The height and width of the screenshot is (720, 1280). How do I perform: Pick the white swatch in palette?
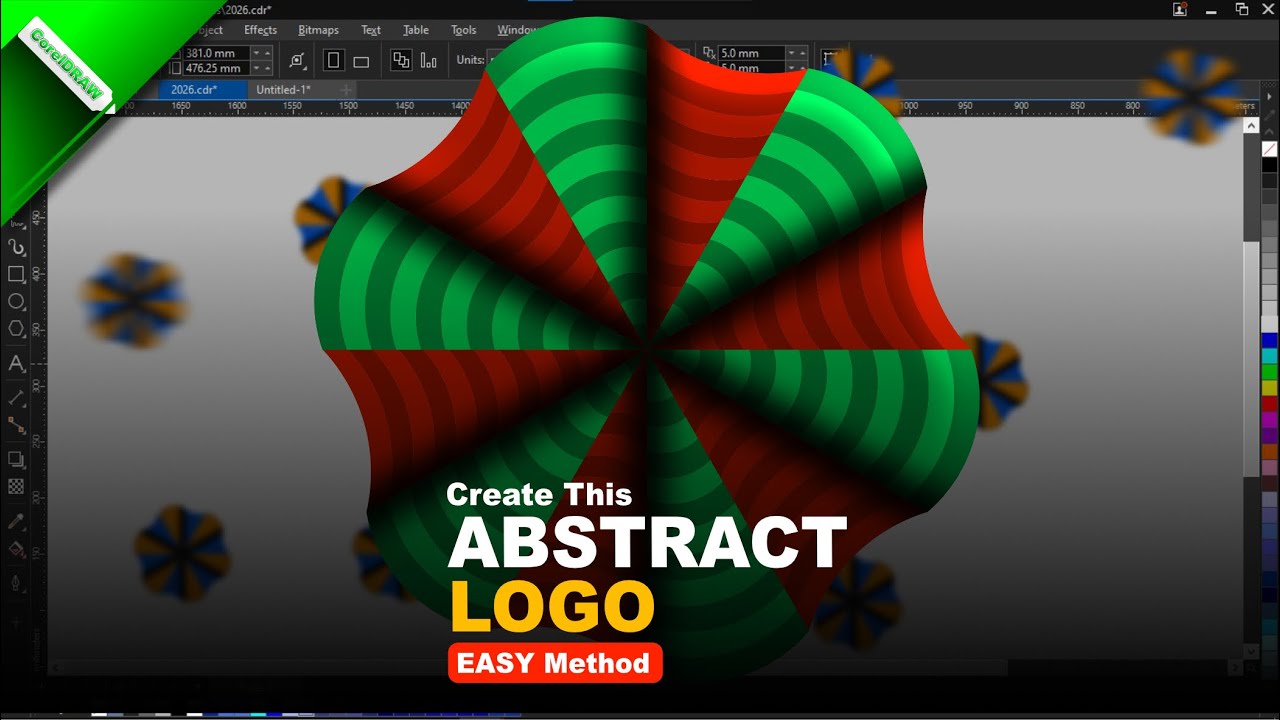coord(1269,324)
